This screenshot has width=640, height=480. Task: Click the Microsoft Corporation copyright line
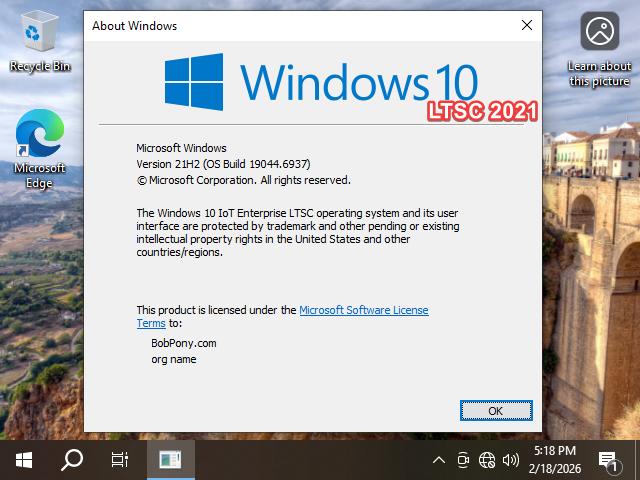point(244,180)
